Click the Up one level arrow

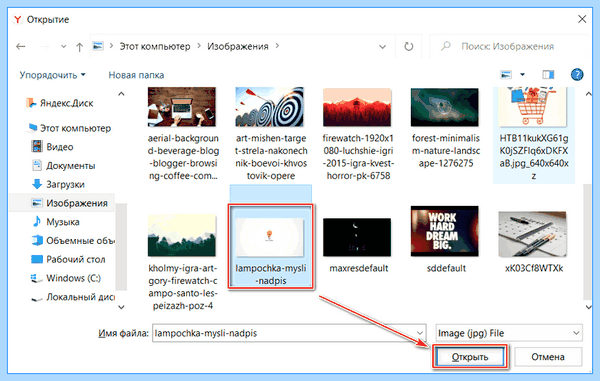click(80, 47)
